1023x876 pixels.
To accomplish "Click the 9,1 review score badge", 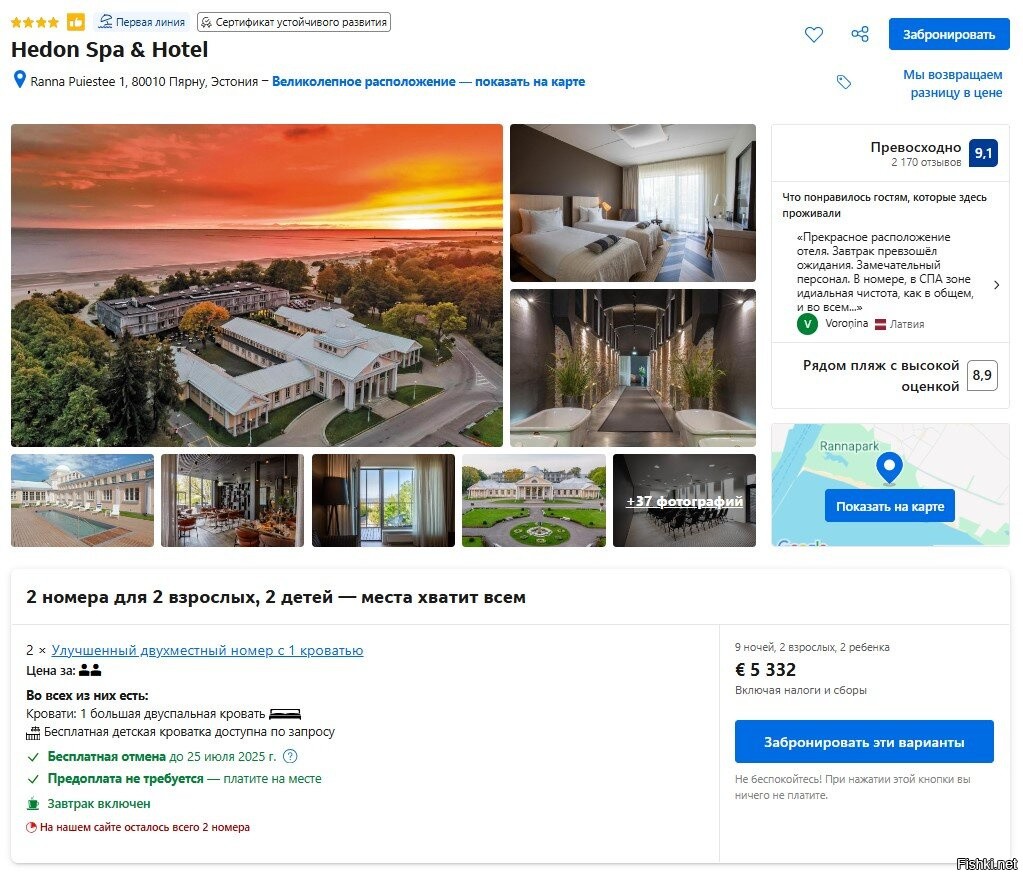I will (x=983, y=153).
